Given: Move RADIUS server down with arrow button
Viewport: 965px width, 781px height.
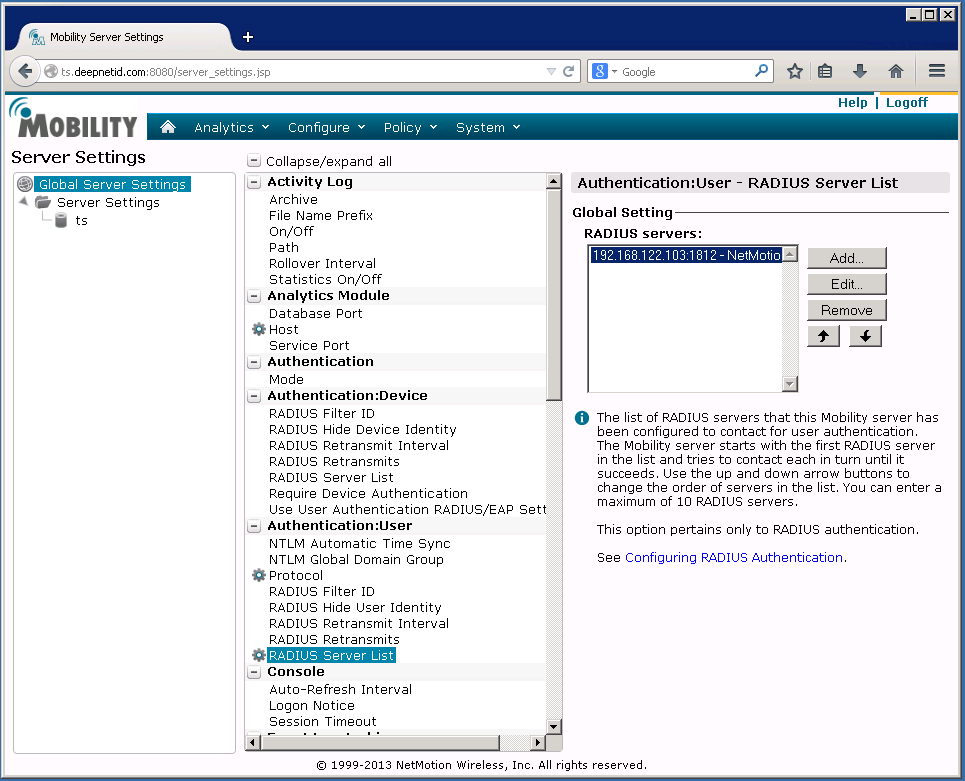Looking at the screenshot, I should point(865,336).
